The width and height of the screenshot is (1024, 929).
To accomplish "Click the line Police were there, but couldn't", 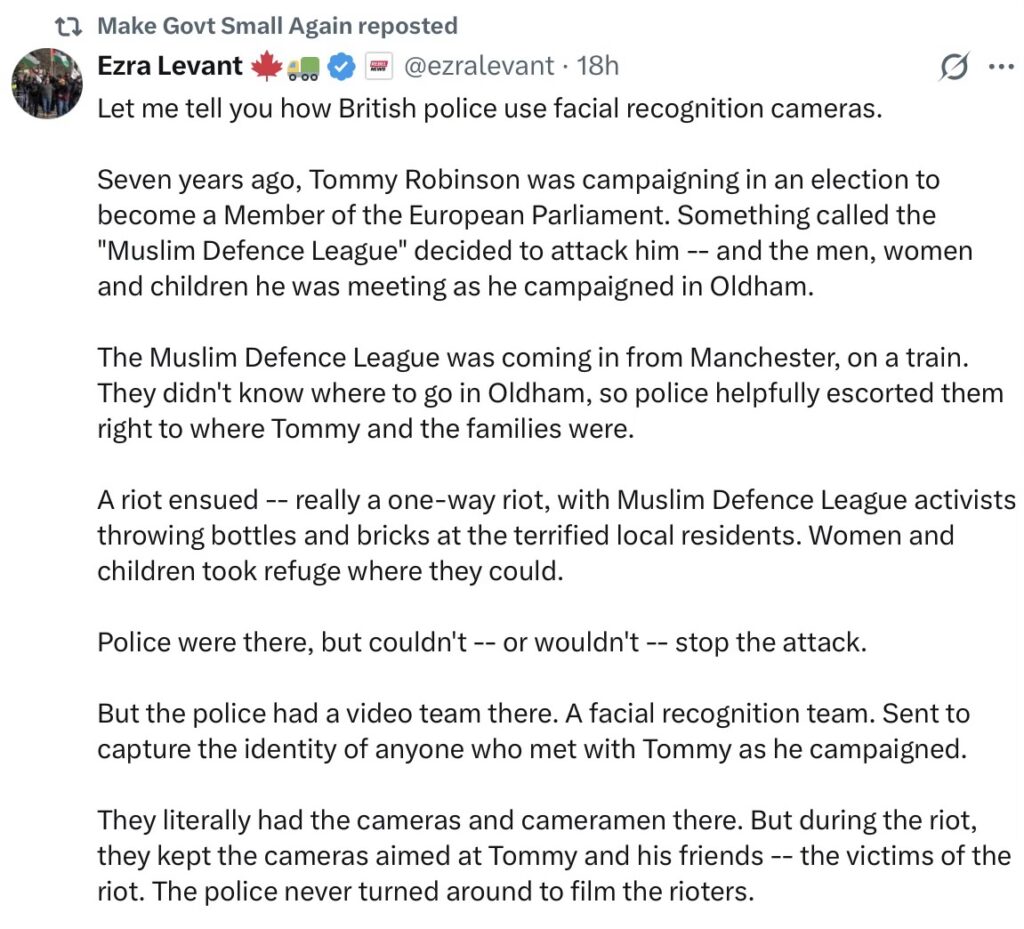I will pyautogui.click(x=482, y=642).
